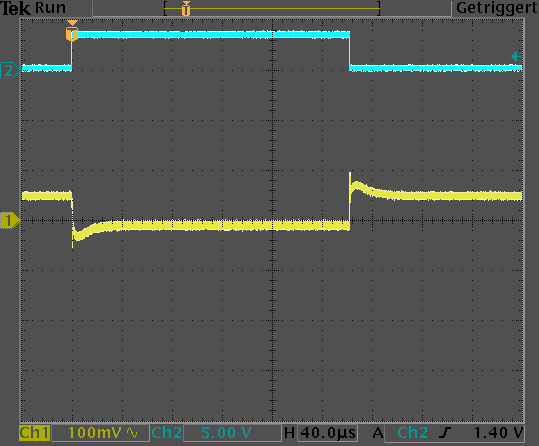The image size is (539, 446).
Task: Click the trigger source Ch2 readout
Action: 412,433
